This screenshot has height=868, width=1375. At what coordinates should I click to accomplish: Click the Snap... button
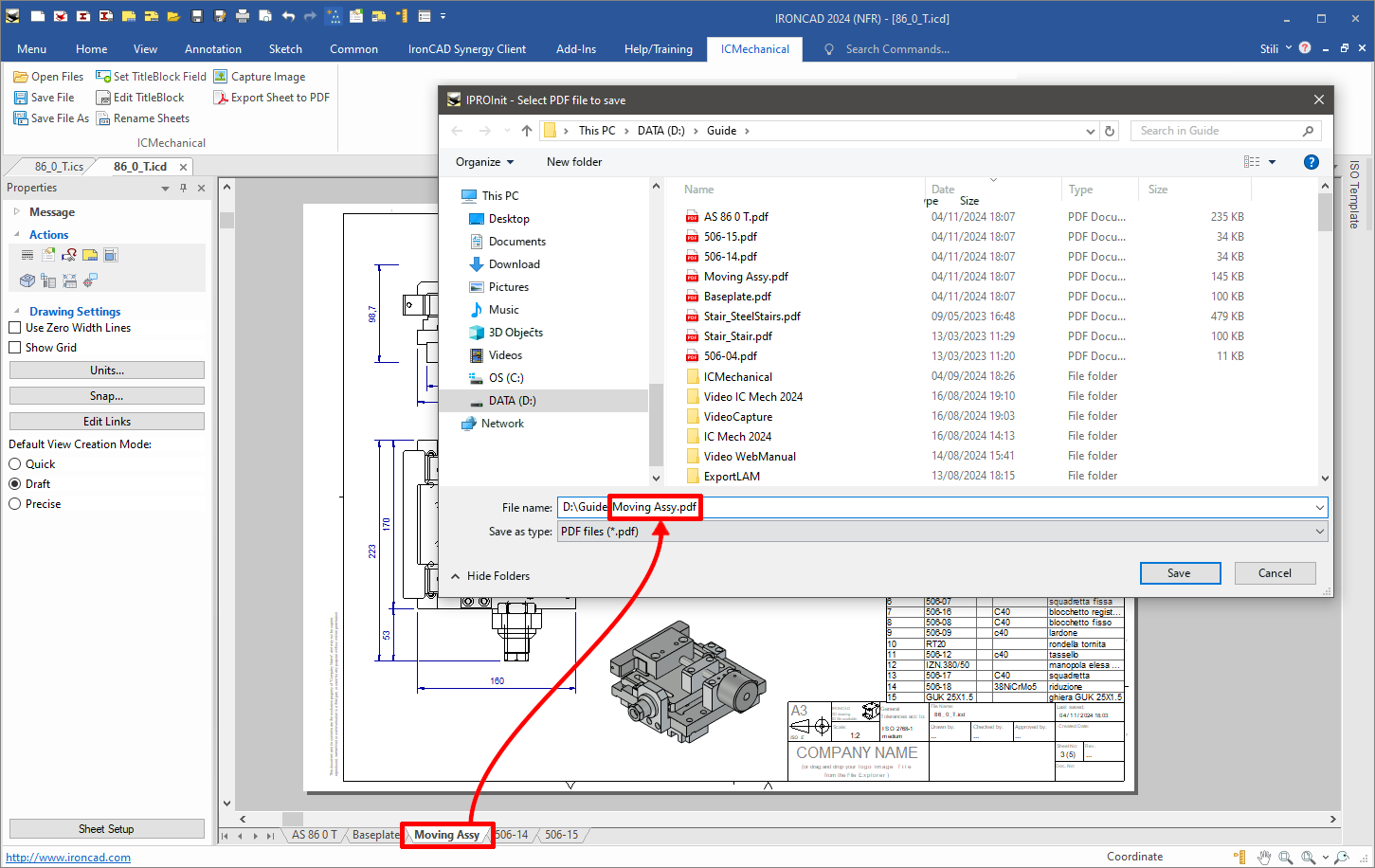coord(107,396)
